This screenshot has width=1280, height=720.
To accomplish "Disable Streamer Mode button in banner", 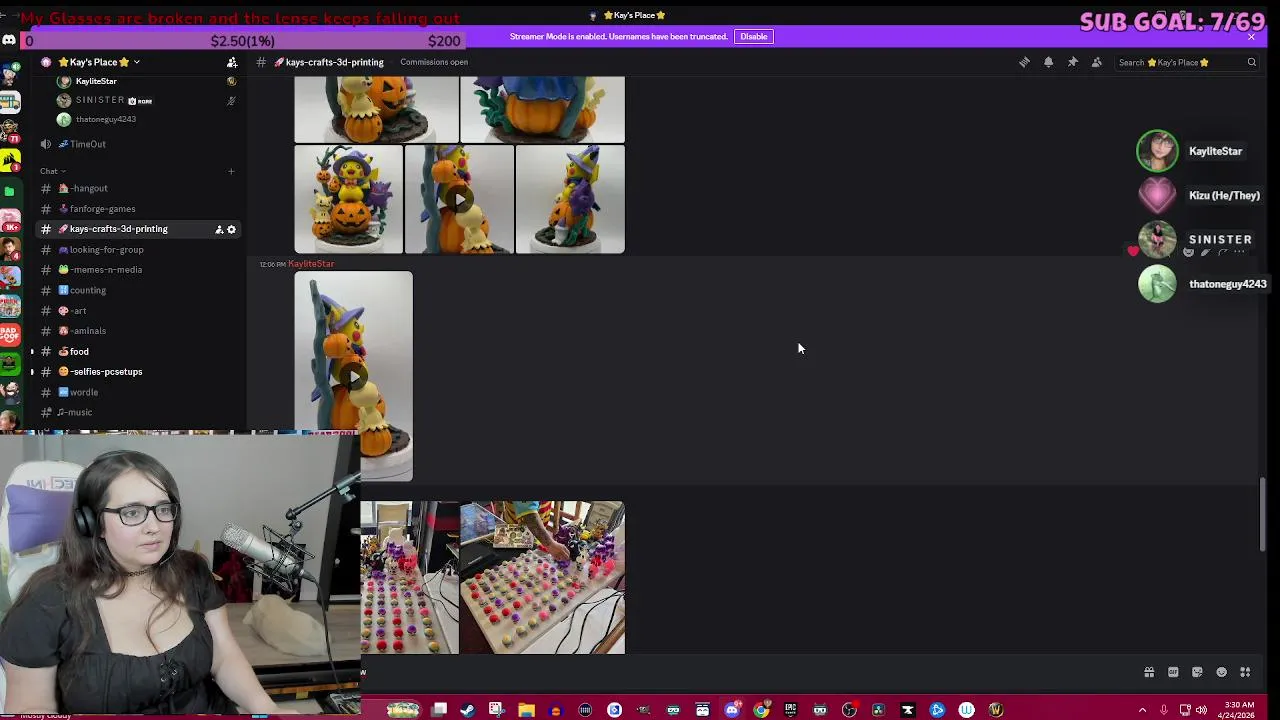I will coord(754,36).
